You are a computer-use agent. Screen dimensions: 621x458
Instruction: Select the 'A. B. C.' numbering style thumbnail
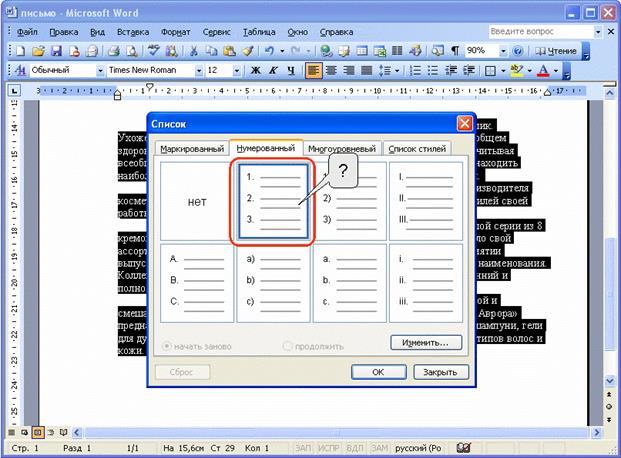197,281
